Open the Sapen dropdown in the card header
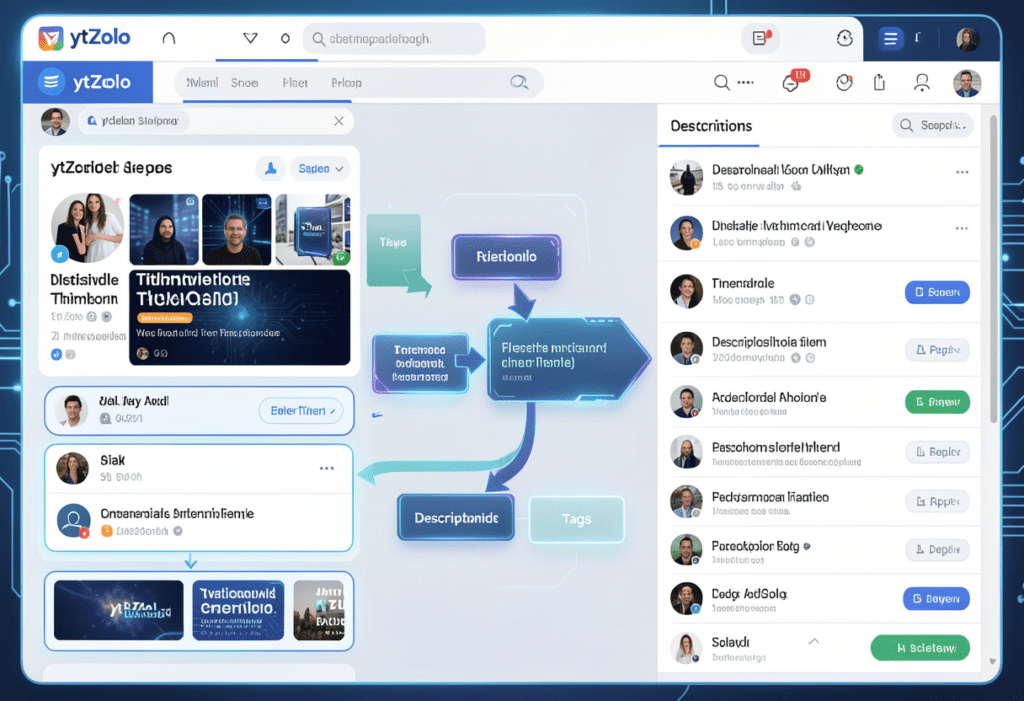1024x701 pixels. pos(320,169)
